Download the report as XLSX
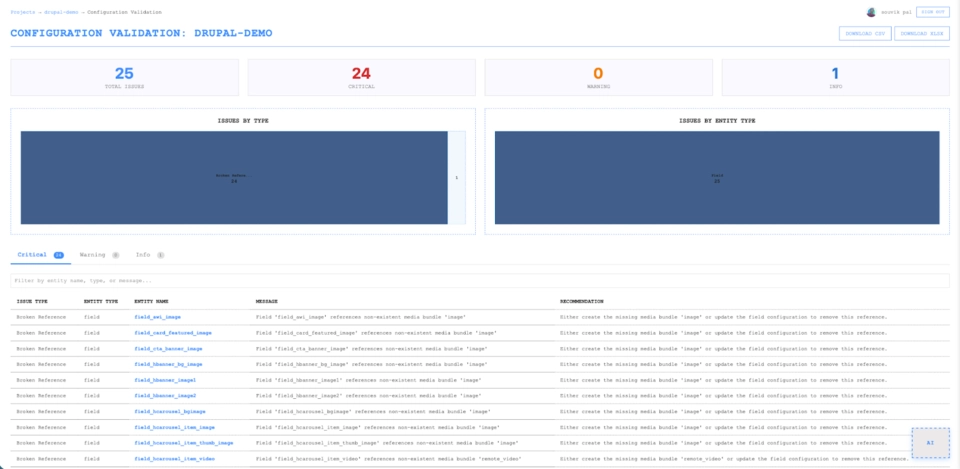 coord(921,34)
